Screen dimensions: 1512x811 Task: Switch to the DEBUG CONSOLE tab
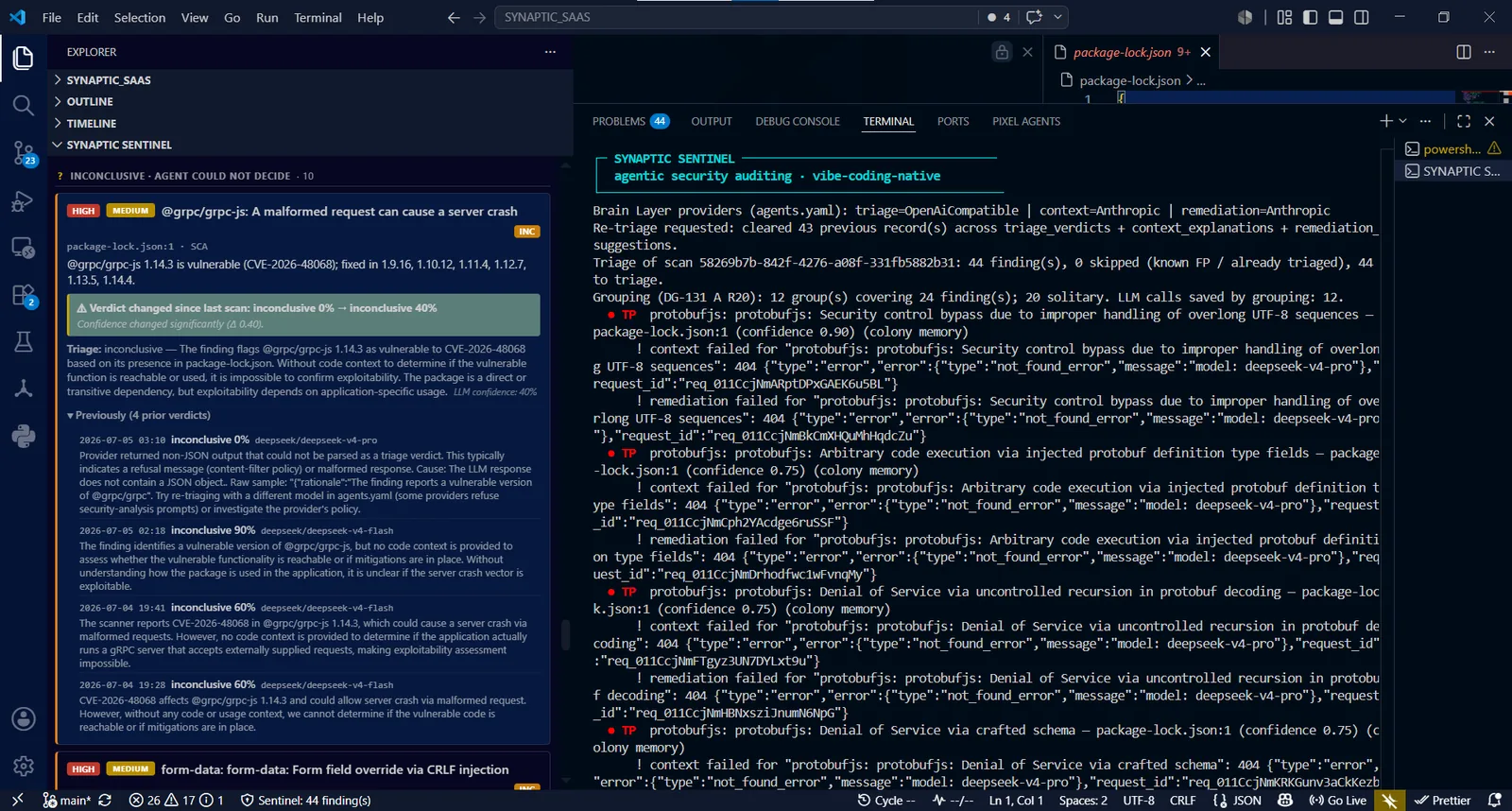click(798, 121)
